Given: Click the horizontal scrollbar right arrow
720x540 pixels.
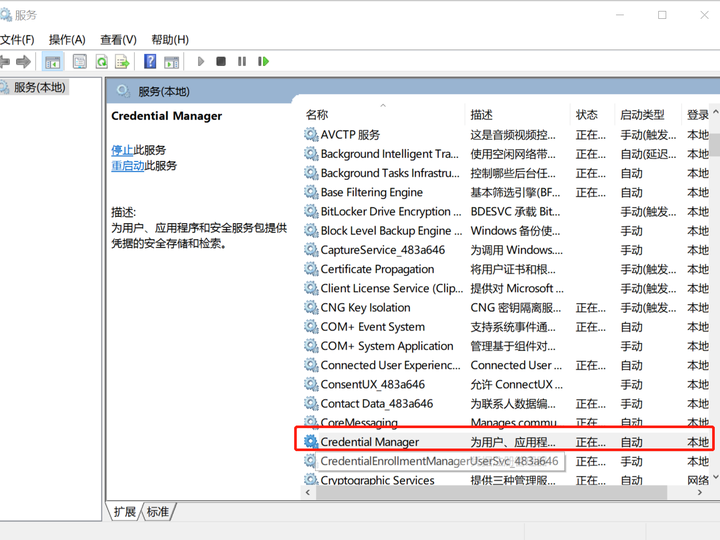Looking at the screenshot, I should pyautogui.click(x=699, y=492).
